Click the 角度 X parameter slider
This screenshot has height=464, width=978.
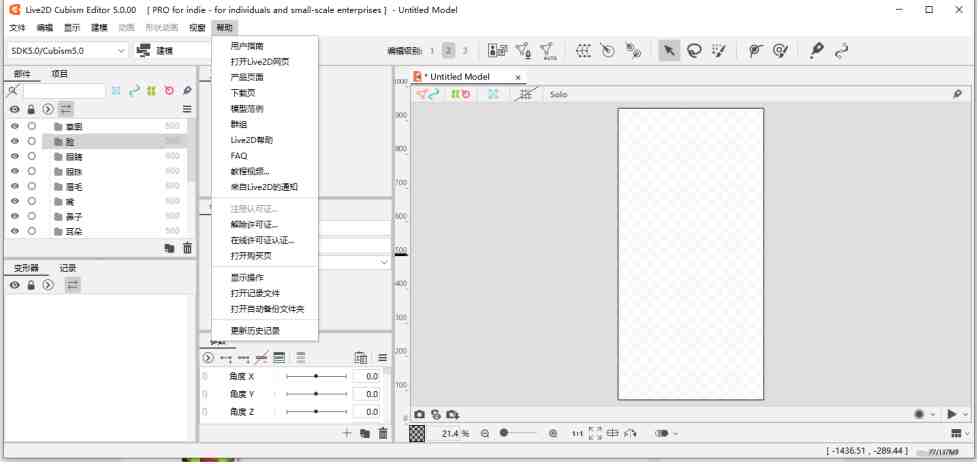tap(316, 377)
